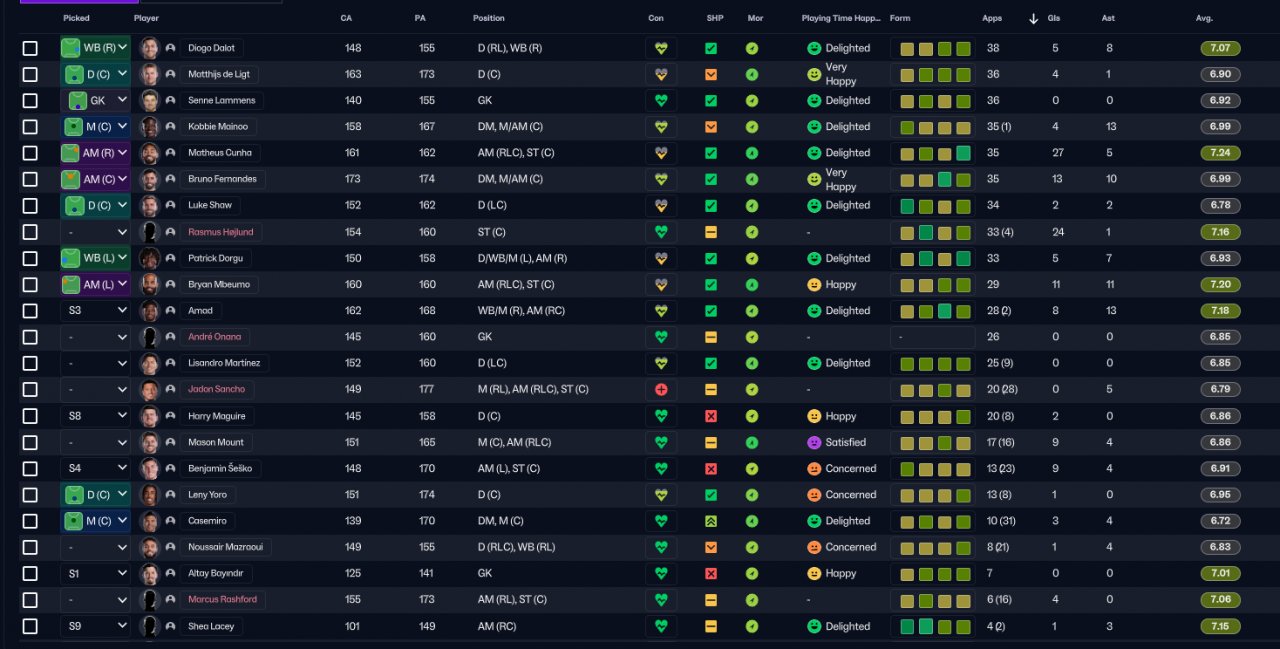Image resolution: width=1280 pixels, height=649 pixels.
Task: Click Matthijs de Ligt's orange match sharpness icon
Action: (x=711, y=74)
